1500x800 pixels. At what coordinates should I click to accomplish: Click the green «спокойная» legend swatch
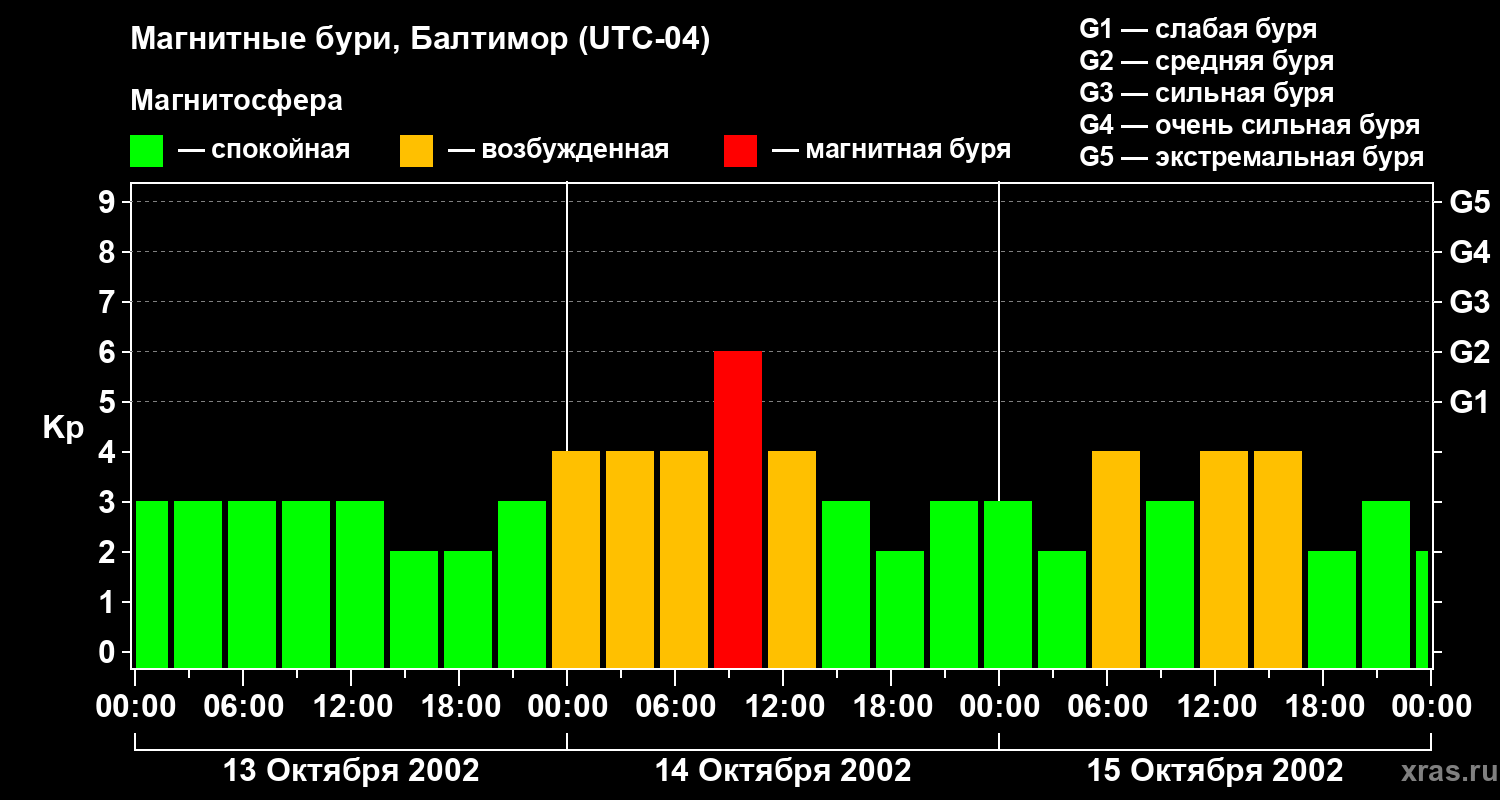(x=146, y=151)
